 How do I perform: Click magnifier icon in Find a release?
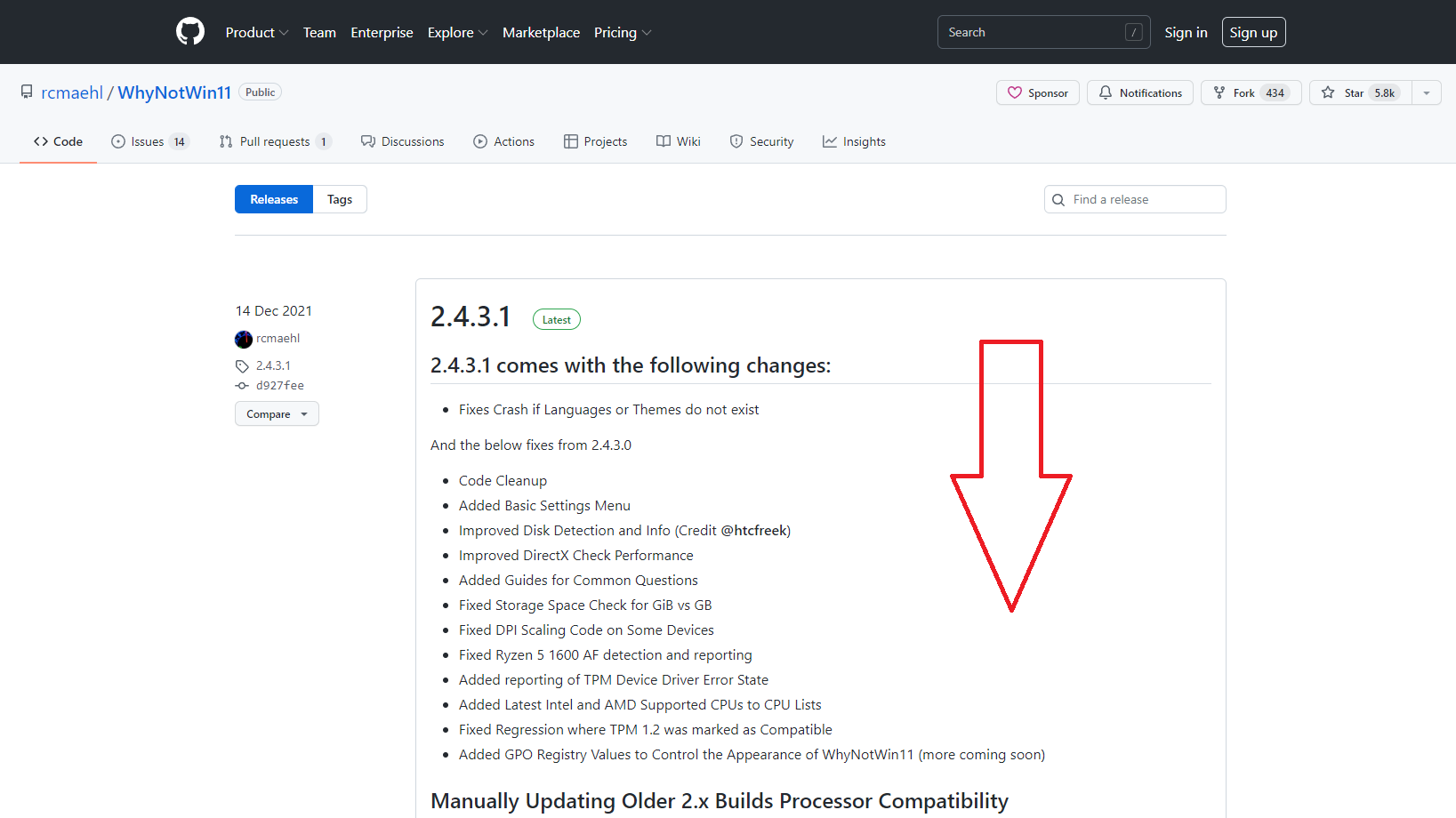click(x=1058, y=200)
